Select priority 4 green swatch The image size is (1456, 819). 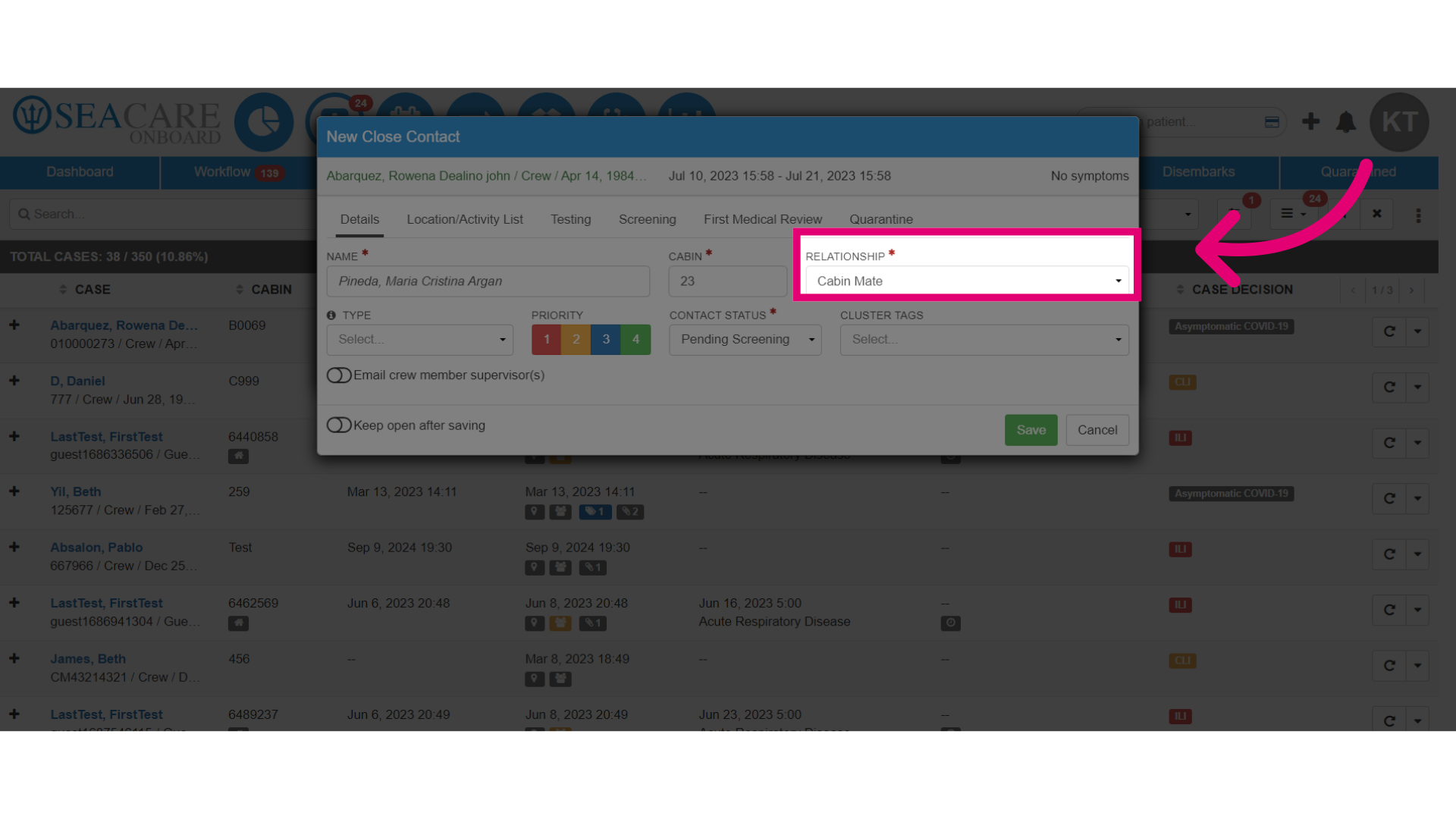635,340
